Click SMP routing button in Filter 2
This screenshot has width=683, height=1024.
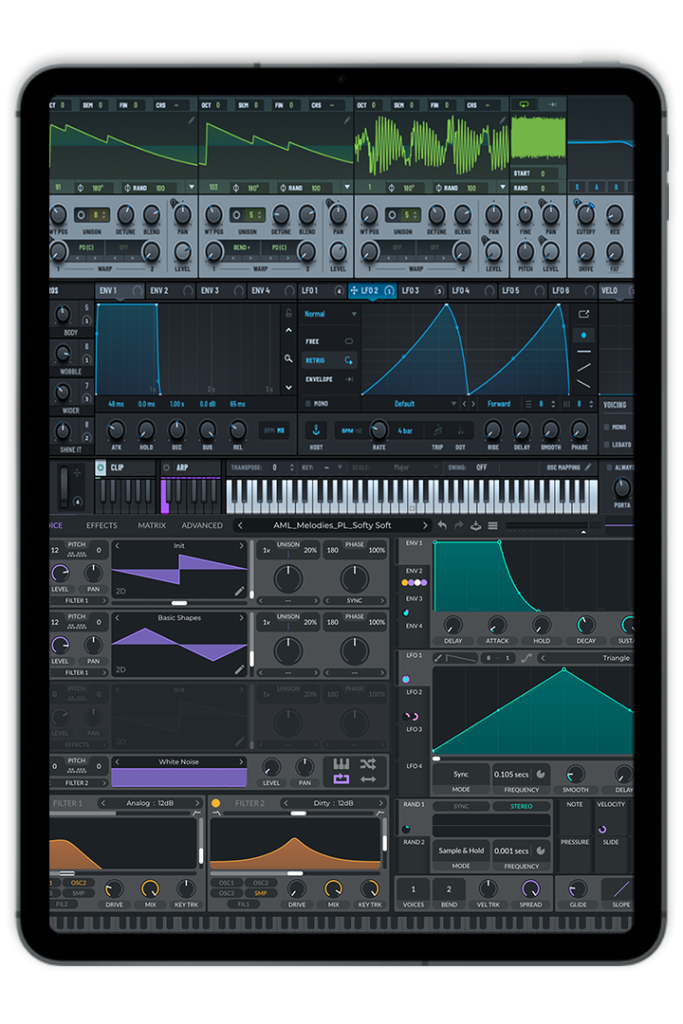(x=261, y=893)
